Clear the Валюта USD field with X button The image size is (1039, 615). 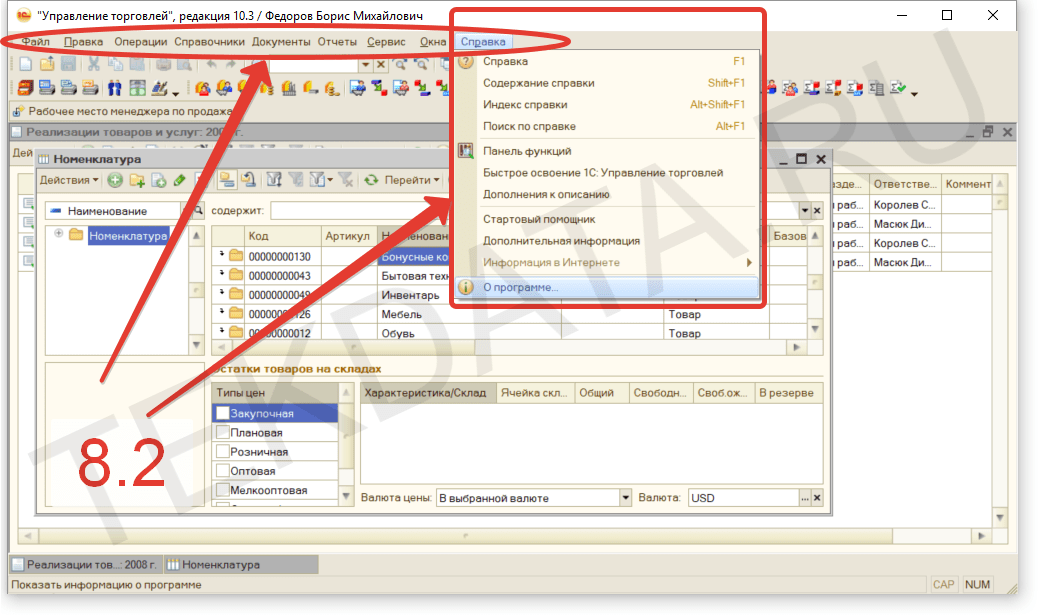[817, 498]
